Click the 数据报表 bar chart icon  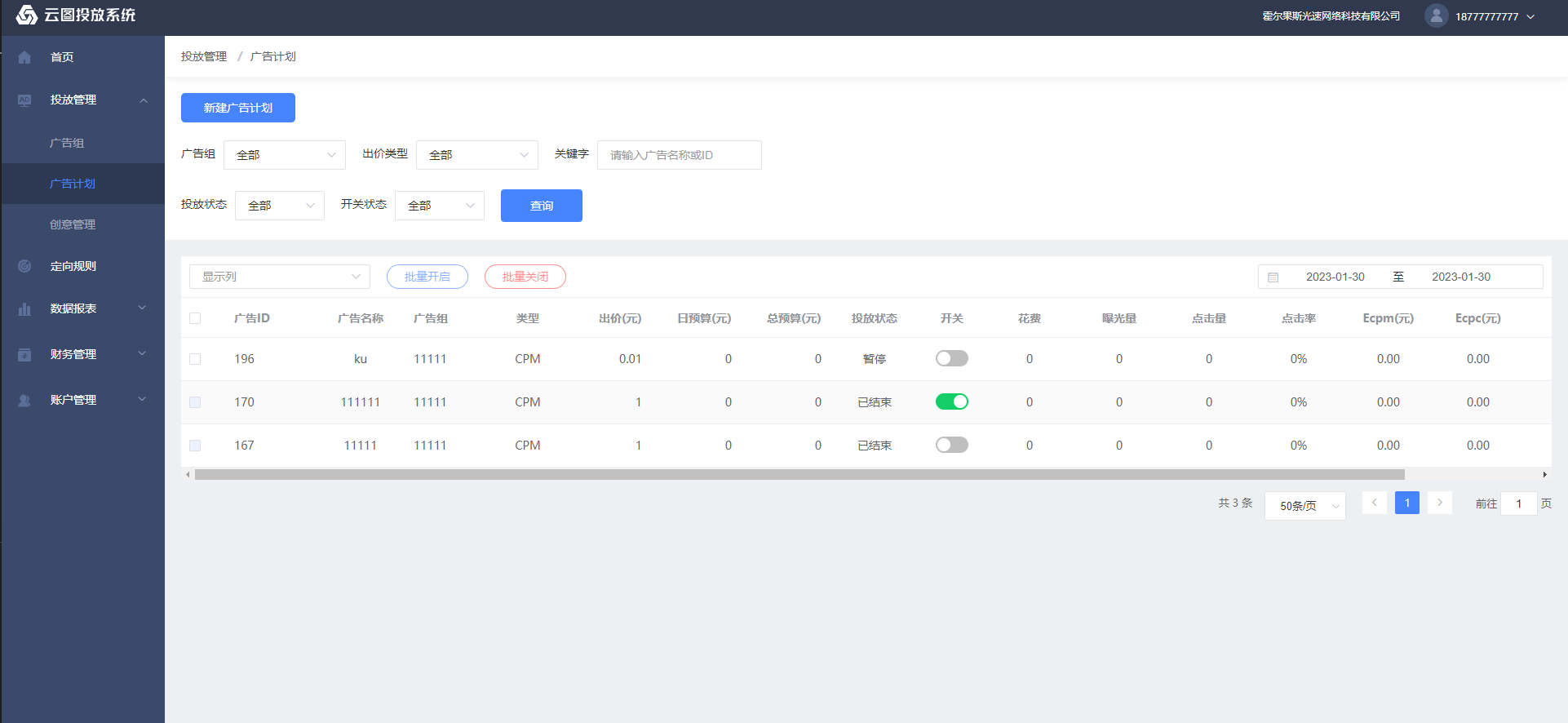(24, 308)
